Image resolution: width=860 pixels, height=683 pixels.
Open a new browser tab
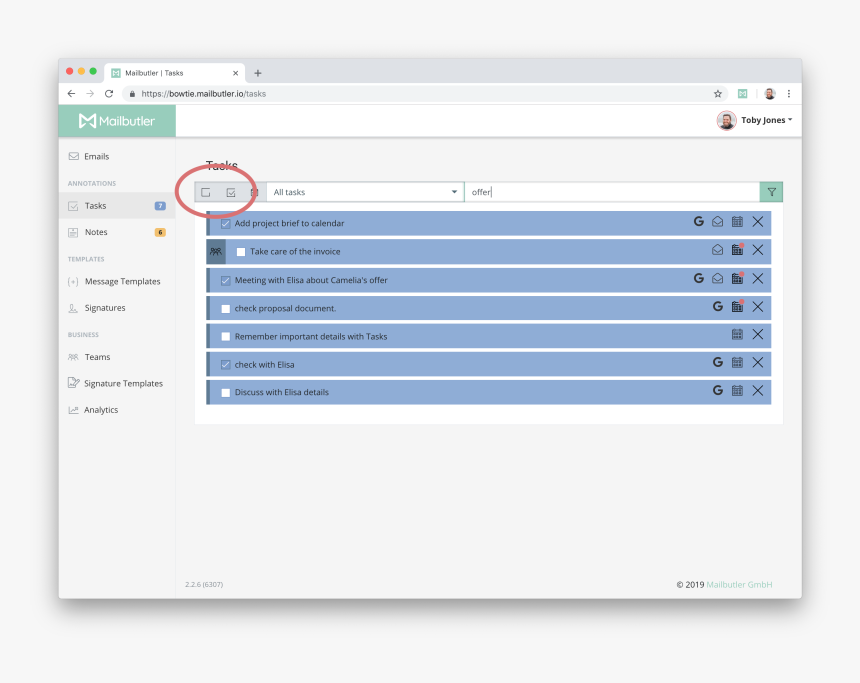click(x=258, y=73)
